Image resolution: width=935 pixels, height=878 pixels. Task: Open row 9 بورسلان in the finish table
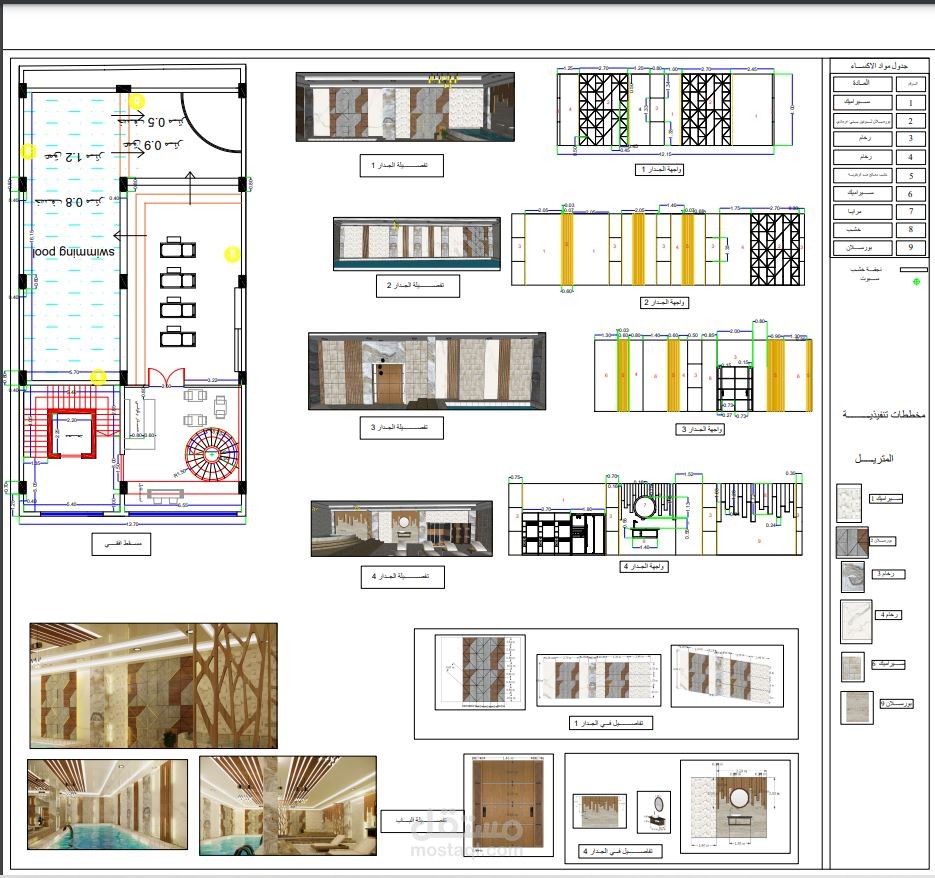[x=864, y=245]
